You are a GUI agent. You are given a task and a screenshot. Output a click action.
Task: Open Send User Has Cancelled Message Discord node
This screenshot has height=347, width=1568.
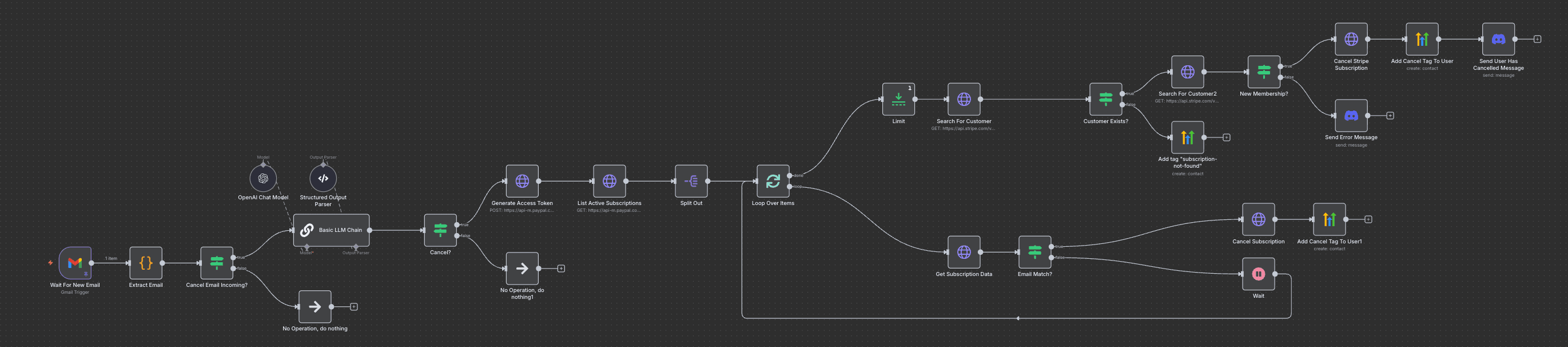coord(1498,39)
